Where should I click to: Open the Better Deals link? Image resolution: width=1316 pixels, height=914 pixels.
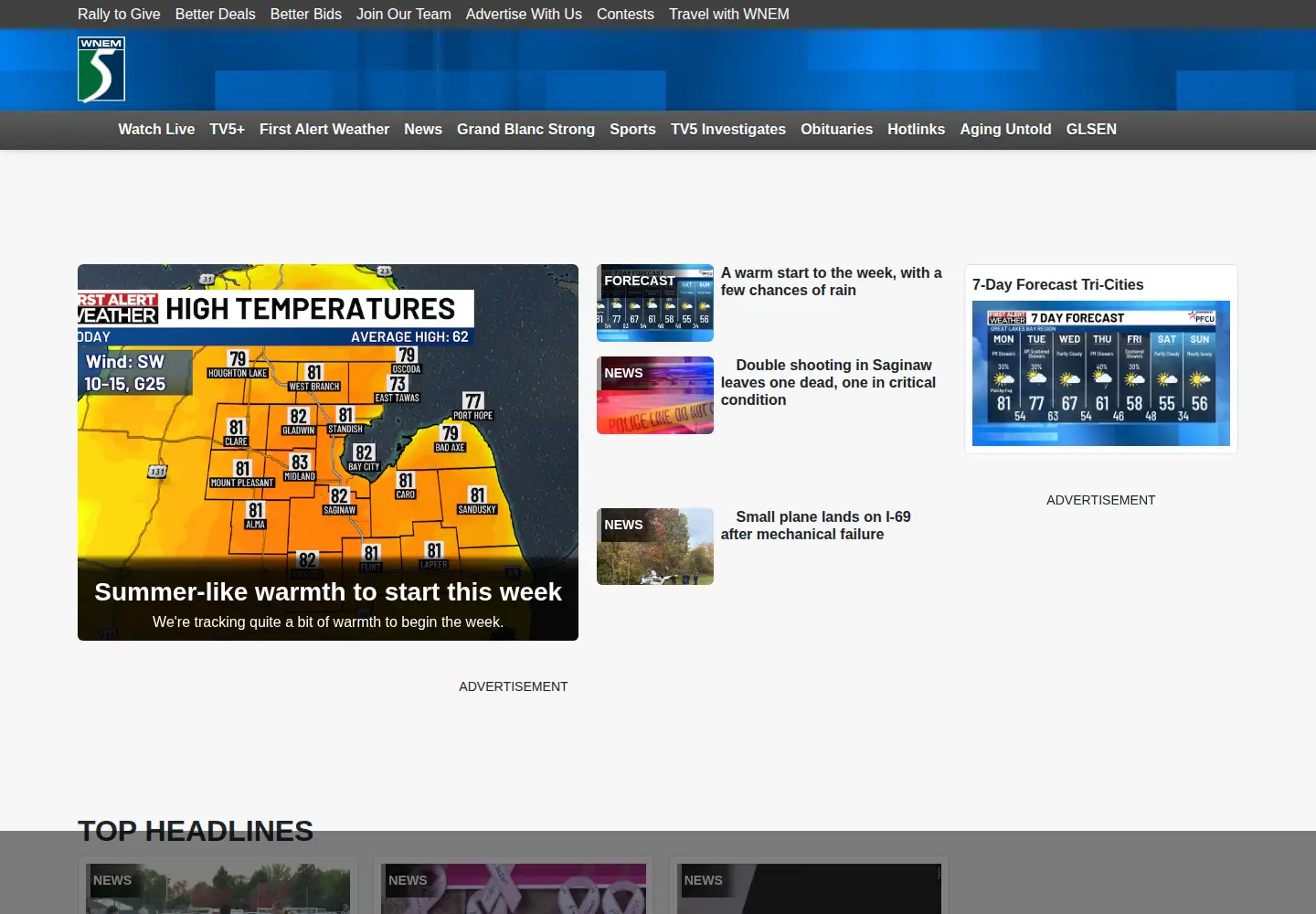pyautogui.click(x=216, y=14)
